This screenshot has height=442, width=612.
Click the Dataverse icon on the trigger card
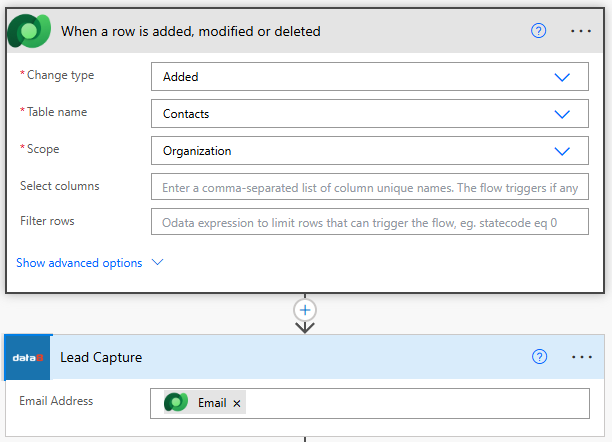point(28,31)
